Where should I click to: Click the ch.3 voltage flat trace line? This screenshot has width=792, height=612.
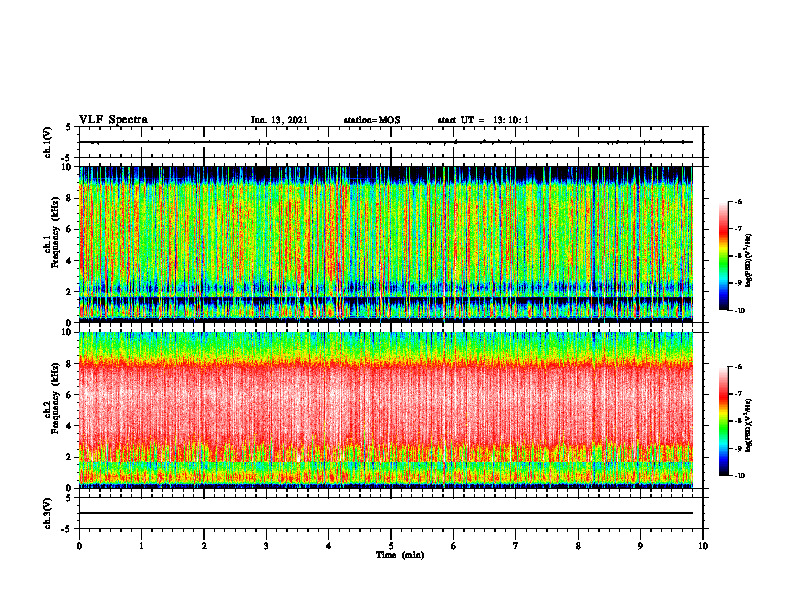point(386,513)
